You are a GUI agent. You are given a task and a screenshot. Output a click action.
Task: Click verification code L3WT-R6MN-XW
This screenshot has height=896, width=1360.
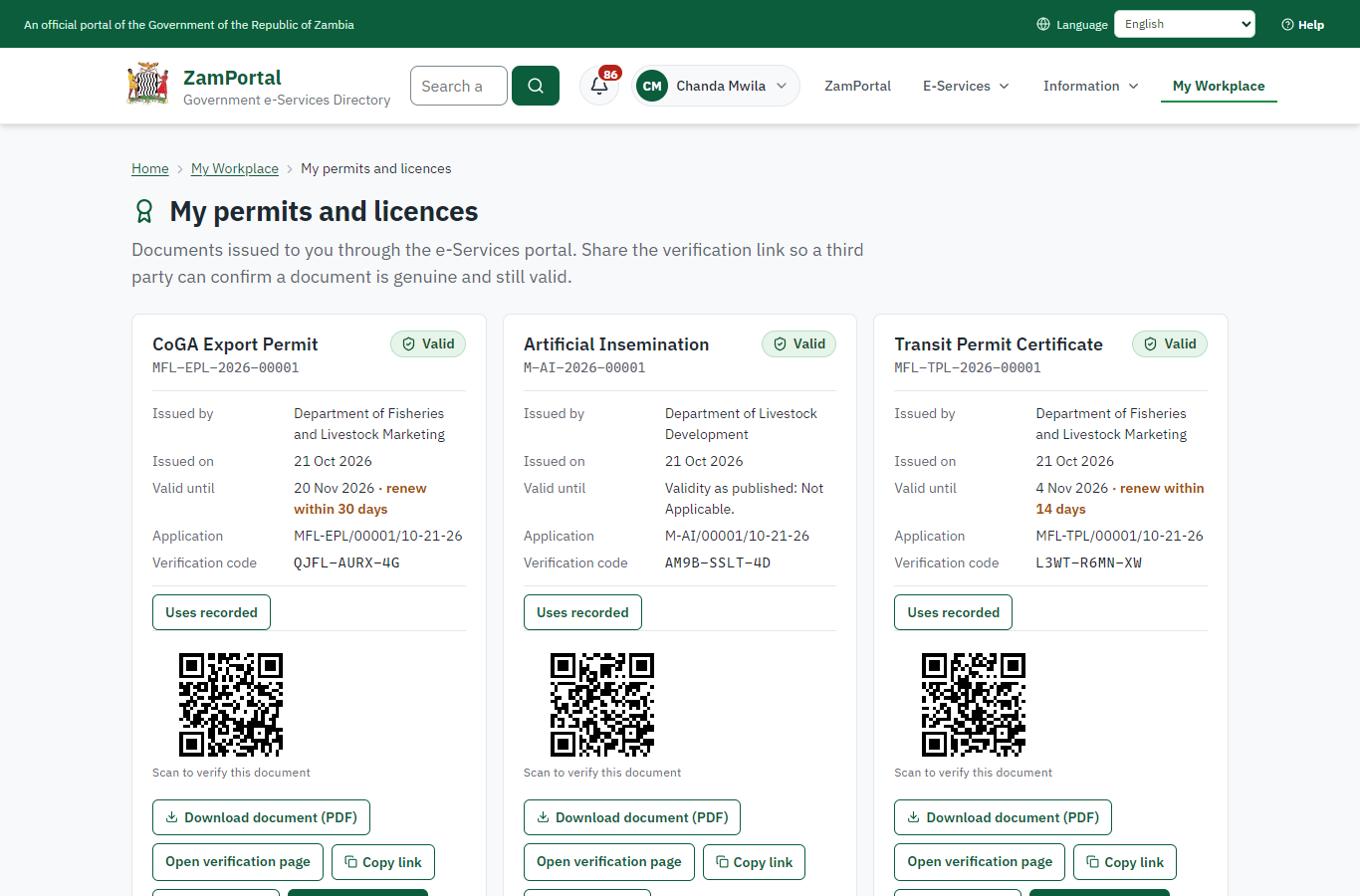click(1089, 562)
